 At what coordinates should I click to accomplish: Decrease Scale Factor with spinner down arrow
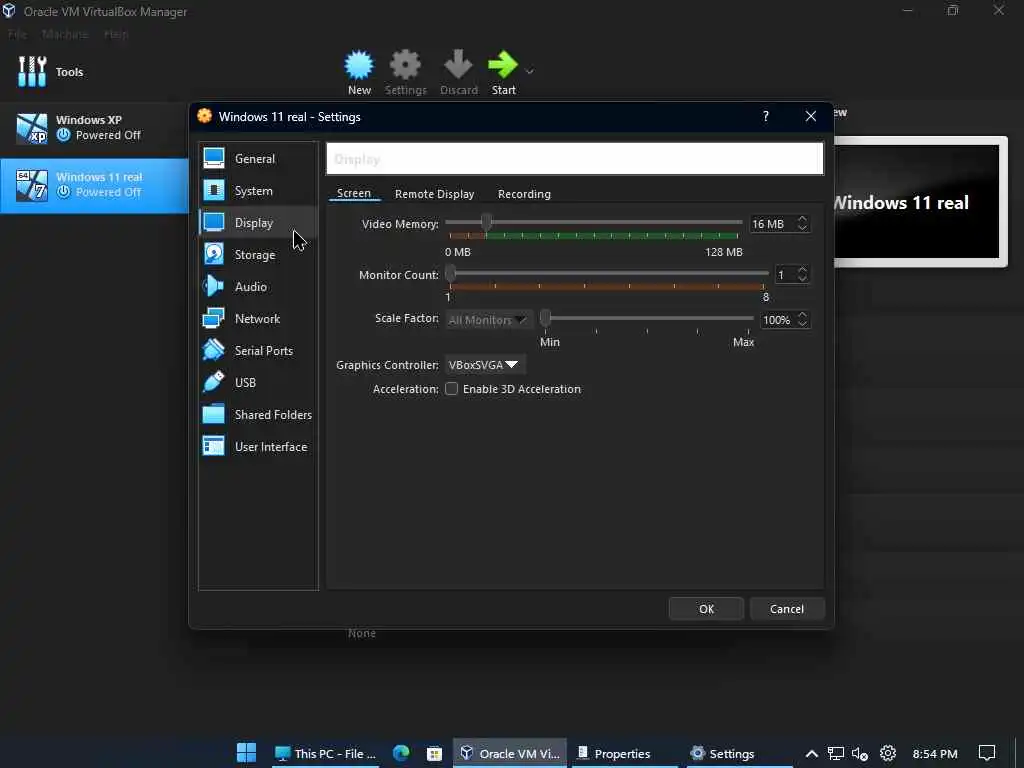802,325
